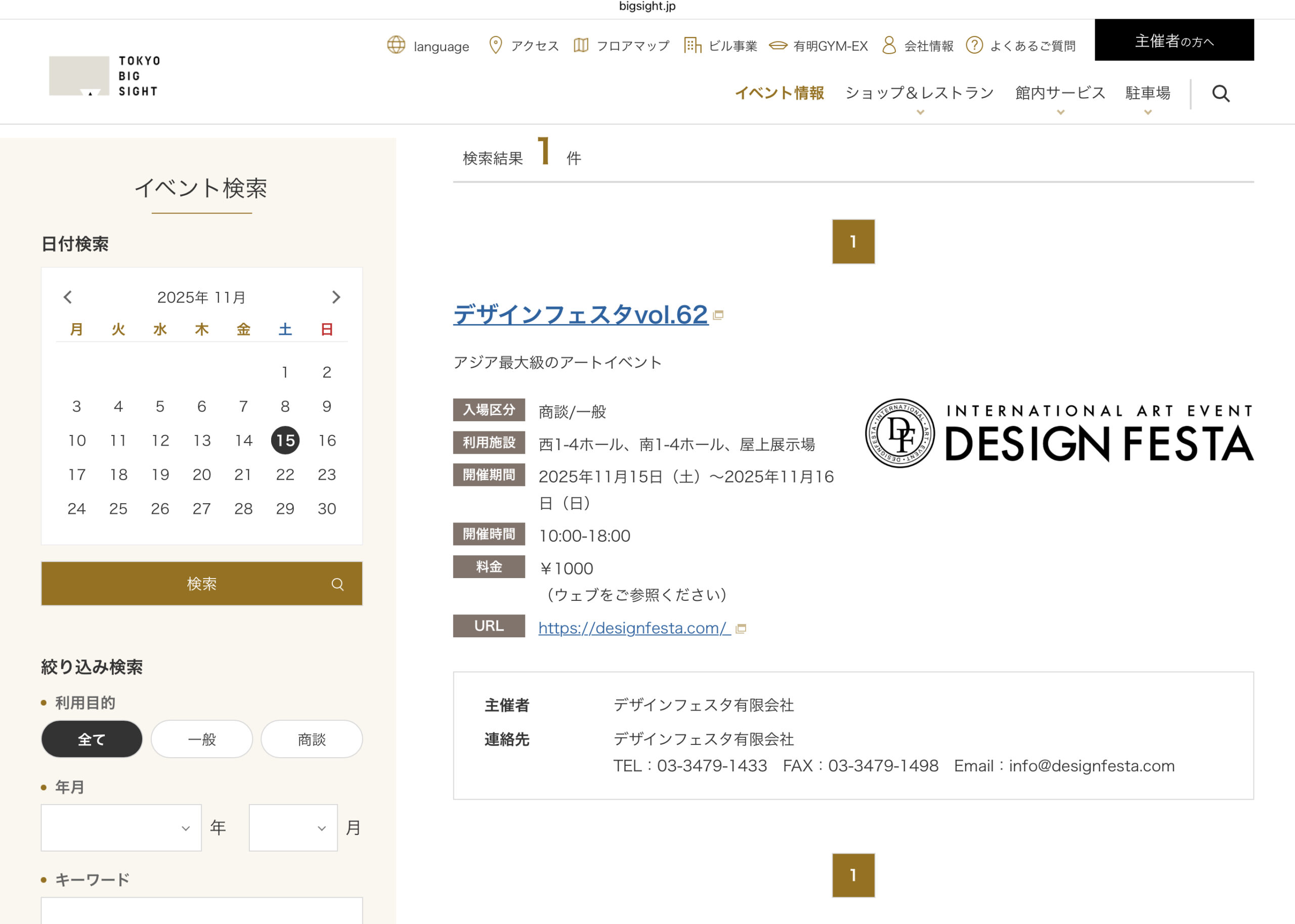This screenshot has width=1295, height=924.
Task: Select November 3 in calendar
Action: [x=77, y=406]
